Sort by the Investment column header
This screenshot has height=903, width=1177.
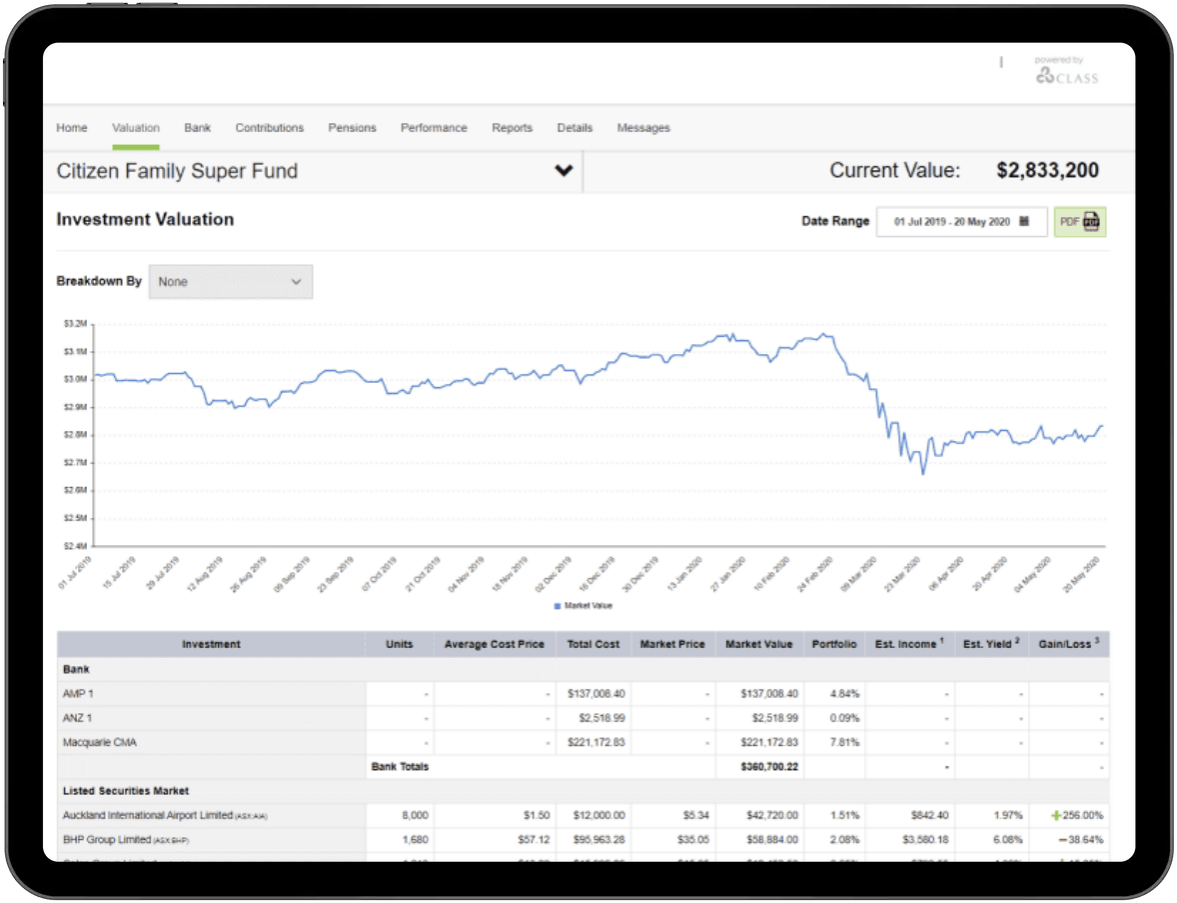(x=211, y=644)
